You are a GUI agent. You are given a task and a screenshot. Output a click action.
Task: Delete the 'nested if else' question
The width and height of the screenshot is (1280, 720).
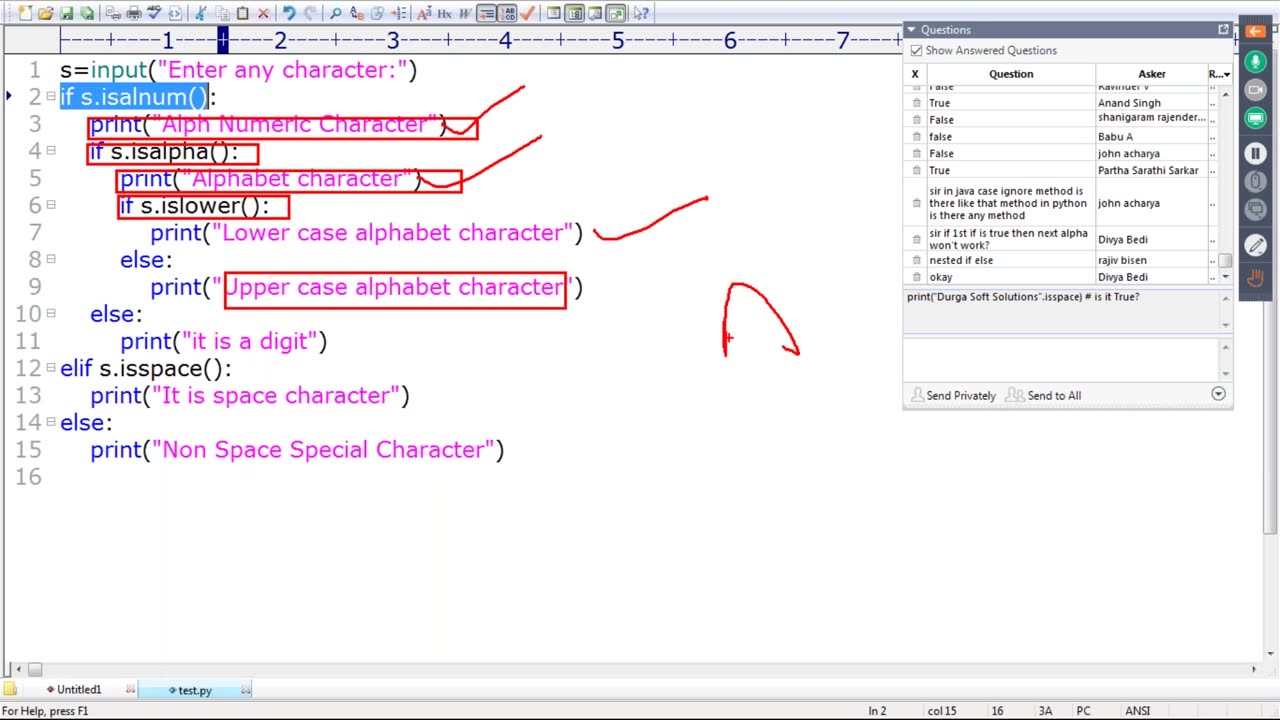[916, 260]
